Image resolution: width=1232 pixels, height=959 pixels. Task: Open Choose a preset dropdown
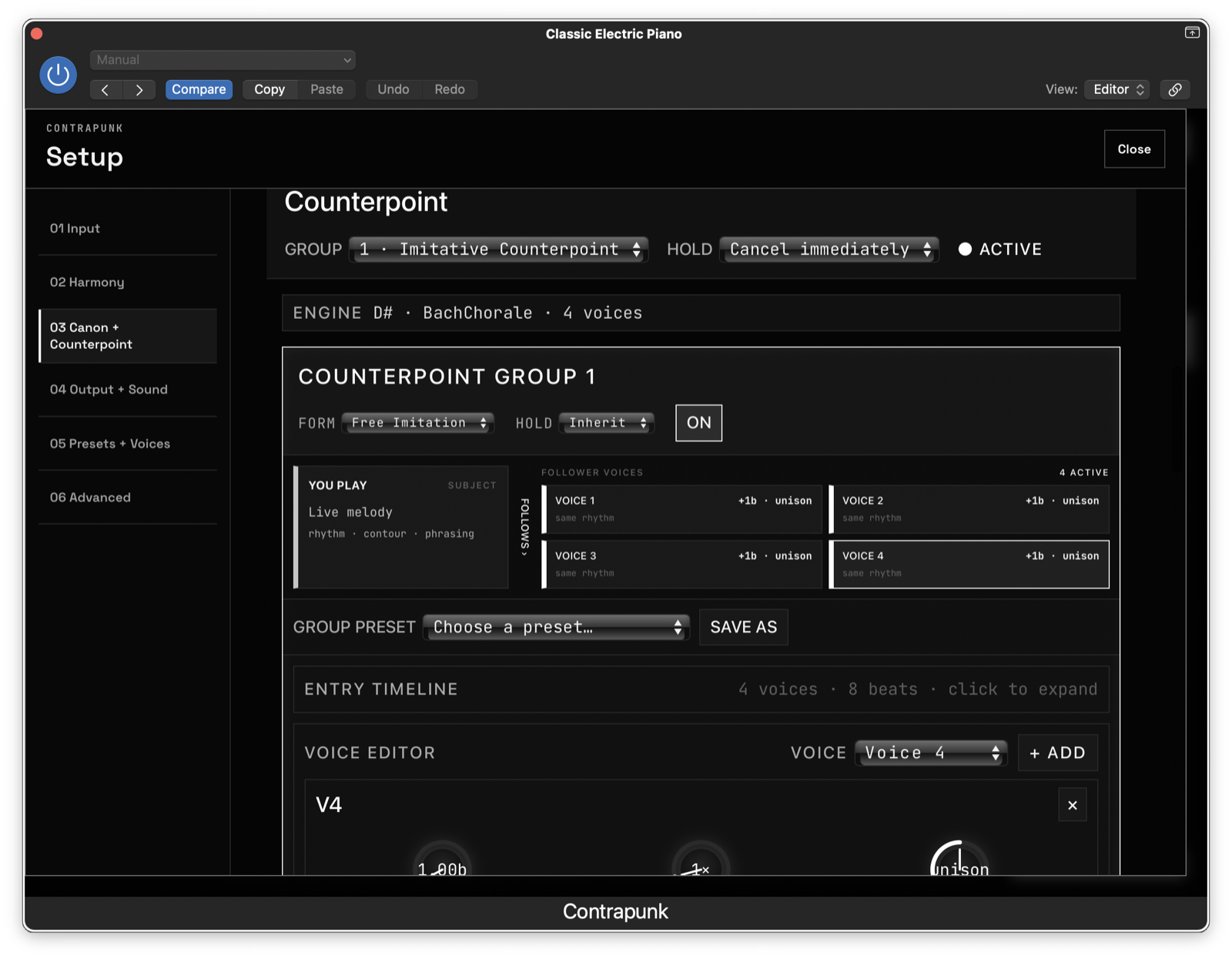556,627
